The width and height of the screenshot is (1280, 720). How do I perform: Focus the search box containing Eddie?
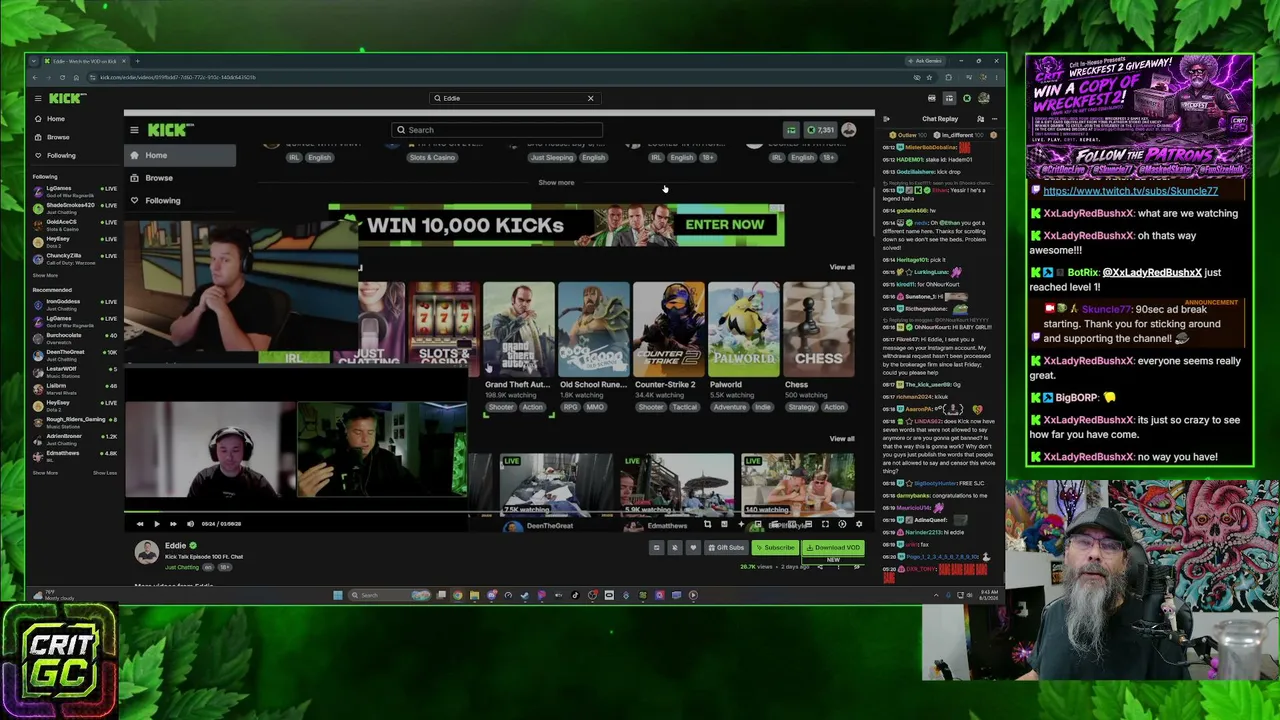click(513, 98)
